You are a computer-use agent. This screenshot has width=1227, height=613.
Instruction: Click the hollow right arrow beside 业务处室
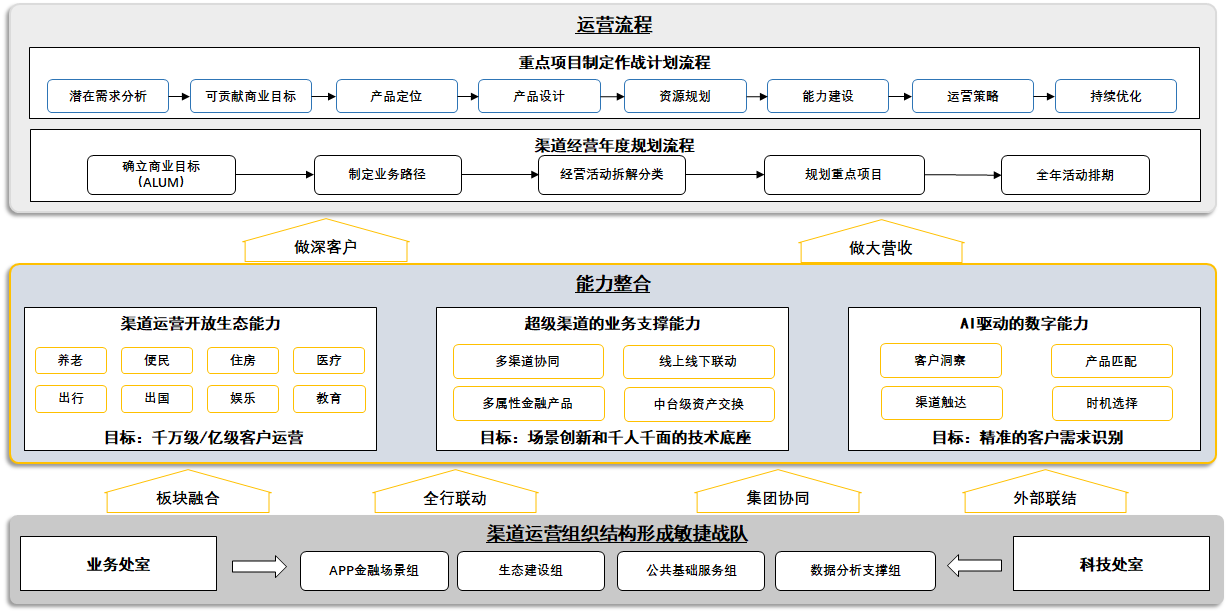click(x=258, y=566)
